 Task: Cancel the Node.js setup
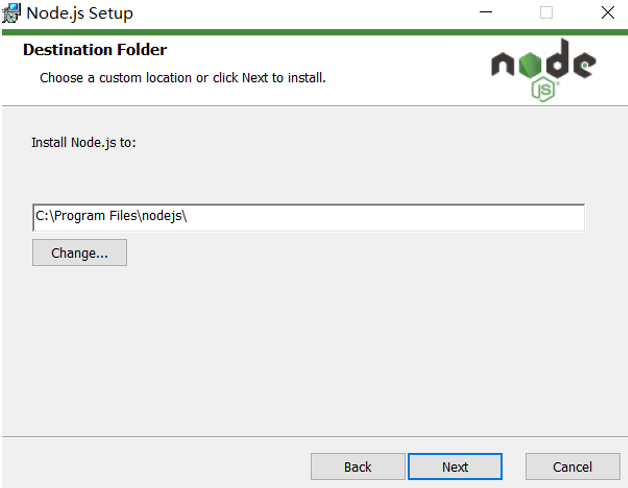pos(572,466)
